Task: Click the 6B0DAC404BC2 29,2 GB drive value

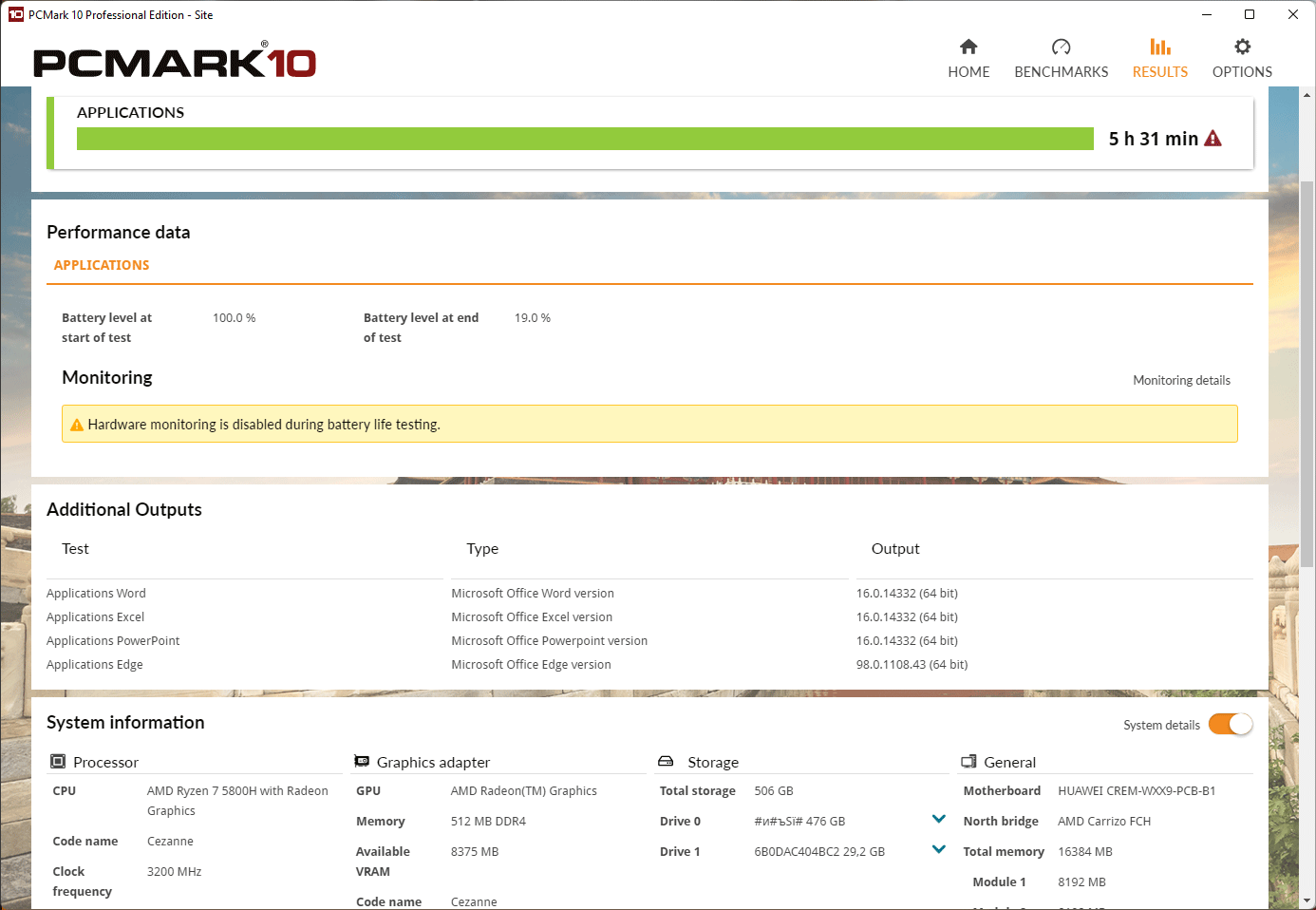Action: point(819,852)
